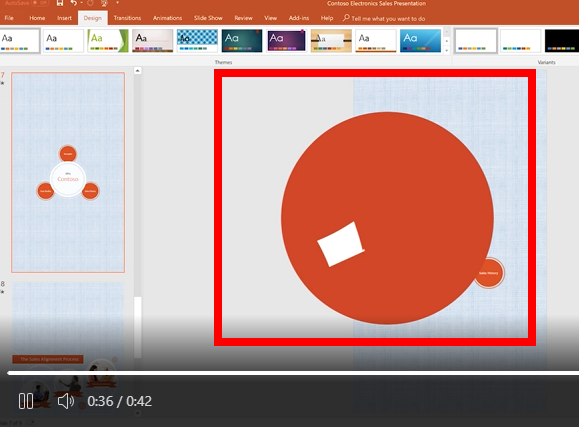This screenshot has width=579, height=431.
Task: Click the white rotated rectangle in the circle
Action: click(341, 244)
